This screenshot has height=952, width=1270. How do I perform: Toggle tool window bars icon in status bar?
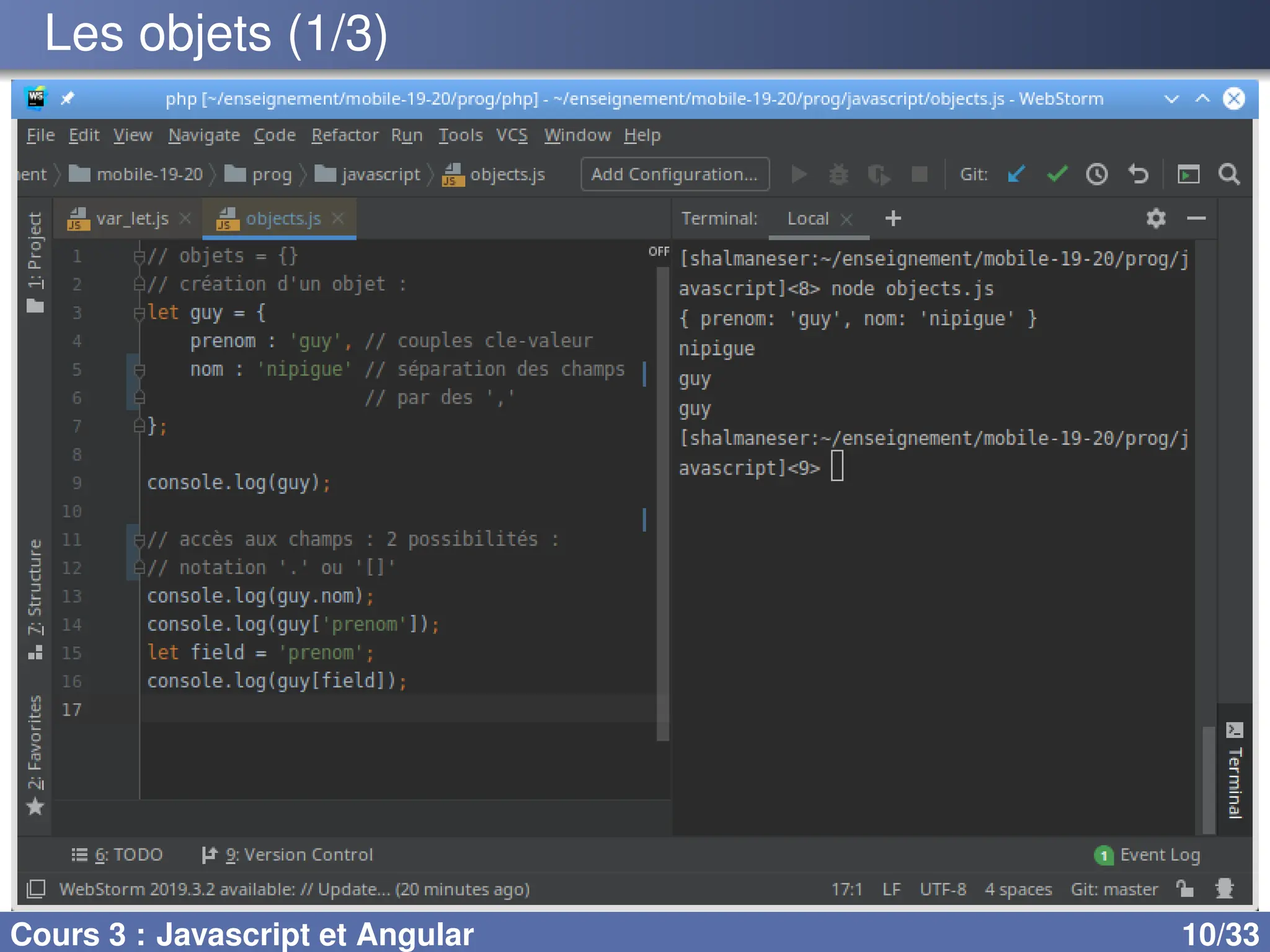click(36, 889)
